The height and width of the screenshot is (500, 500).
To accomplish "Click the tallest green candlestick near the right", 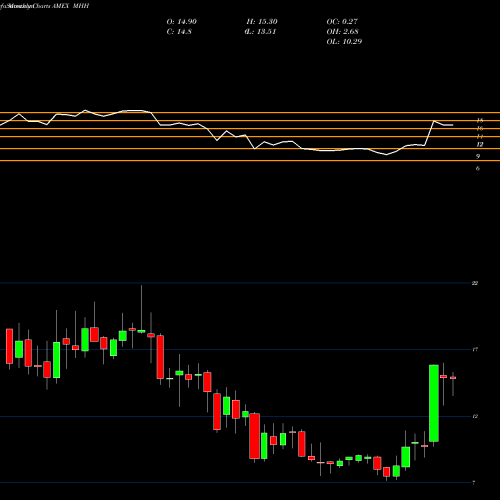I will 434,403.
